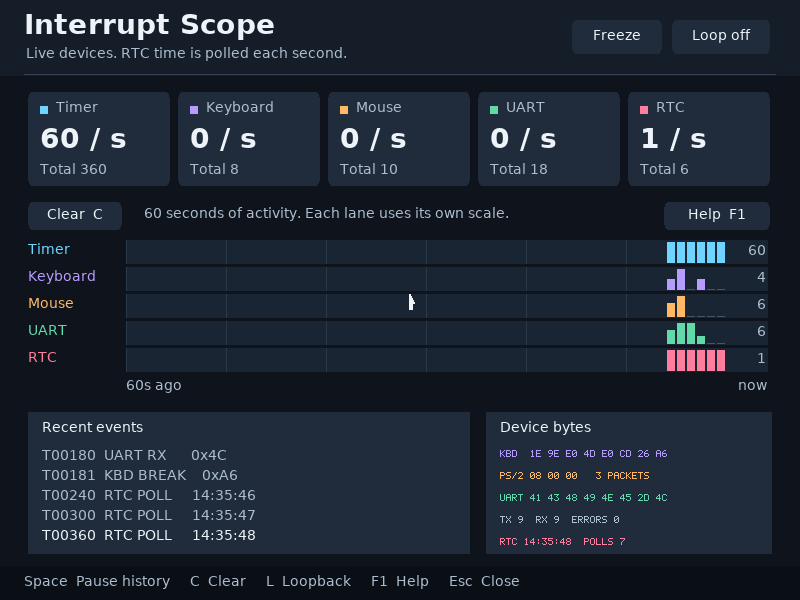
Task: Click the tallest purple bar in Keyboard lane
Action: [x=681, y=280]
